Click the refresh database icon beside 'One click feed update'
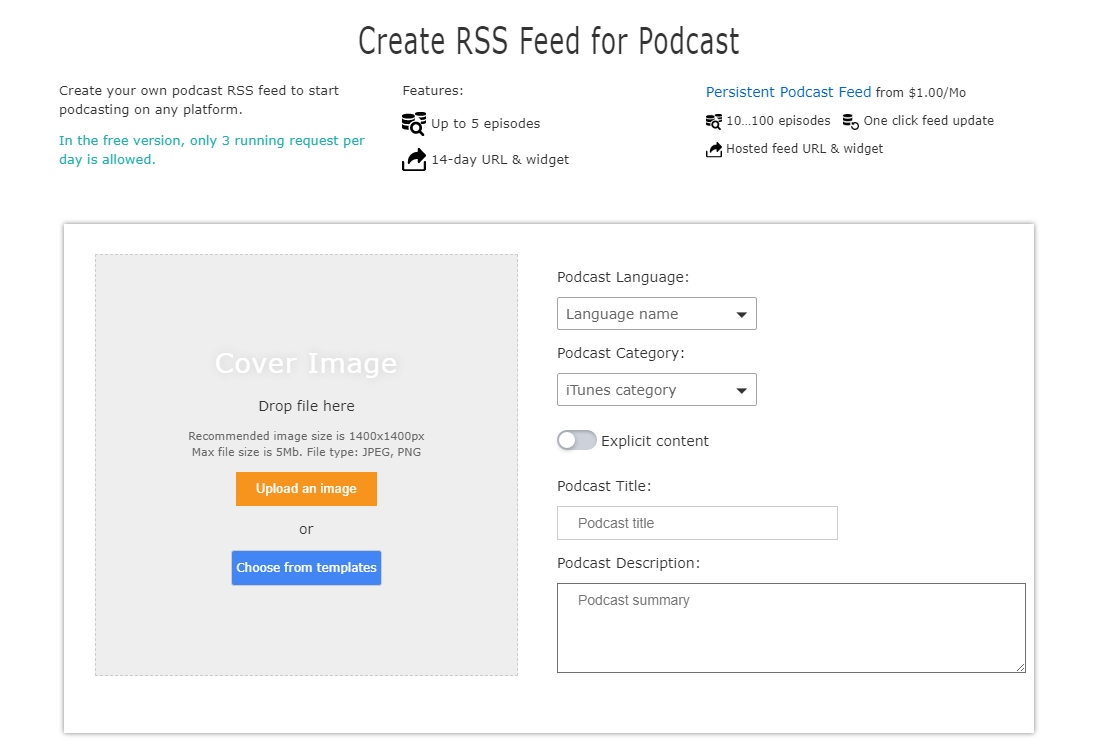The height and width of the screenshot is (740, 1098). coord(850,121)
